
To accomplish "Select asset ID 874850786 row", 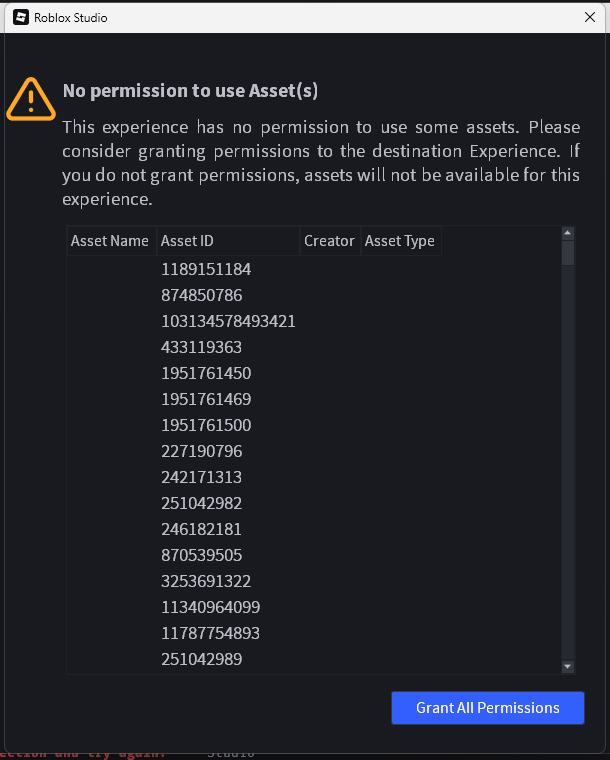I will (202, 296).
